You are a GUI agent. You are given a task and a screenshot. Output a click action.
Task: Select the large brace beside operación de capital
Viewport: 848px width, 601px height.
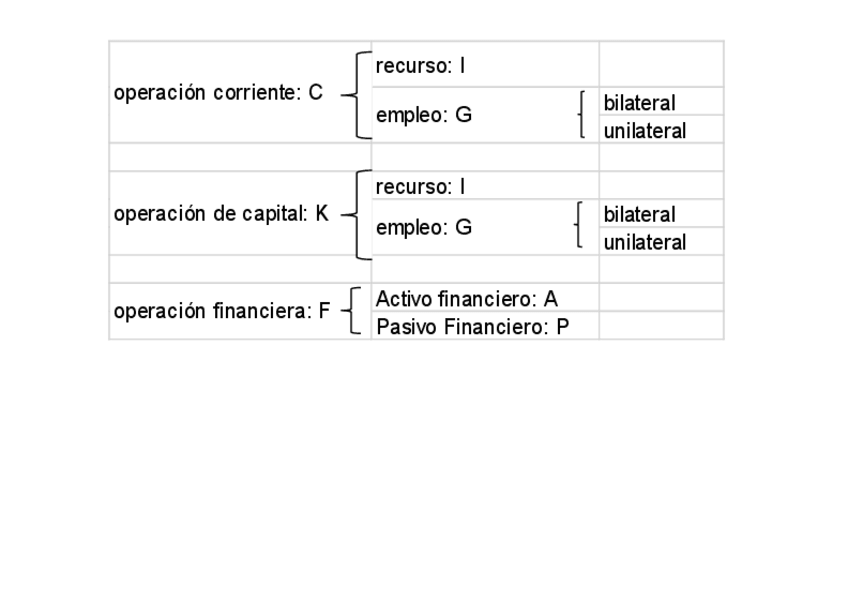[356, 214]
